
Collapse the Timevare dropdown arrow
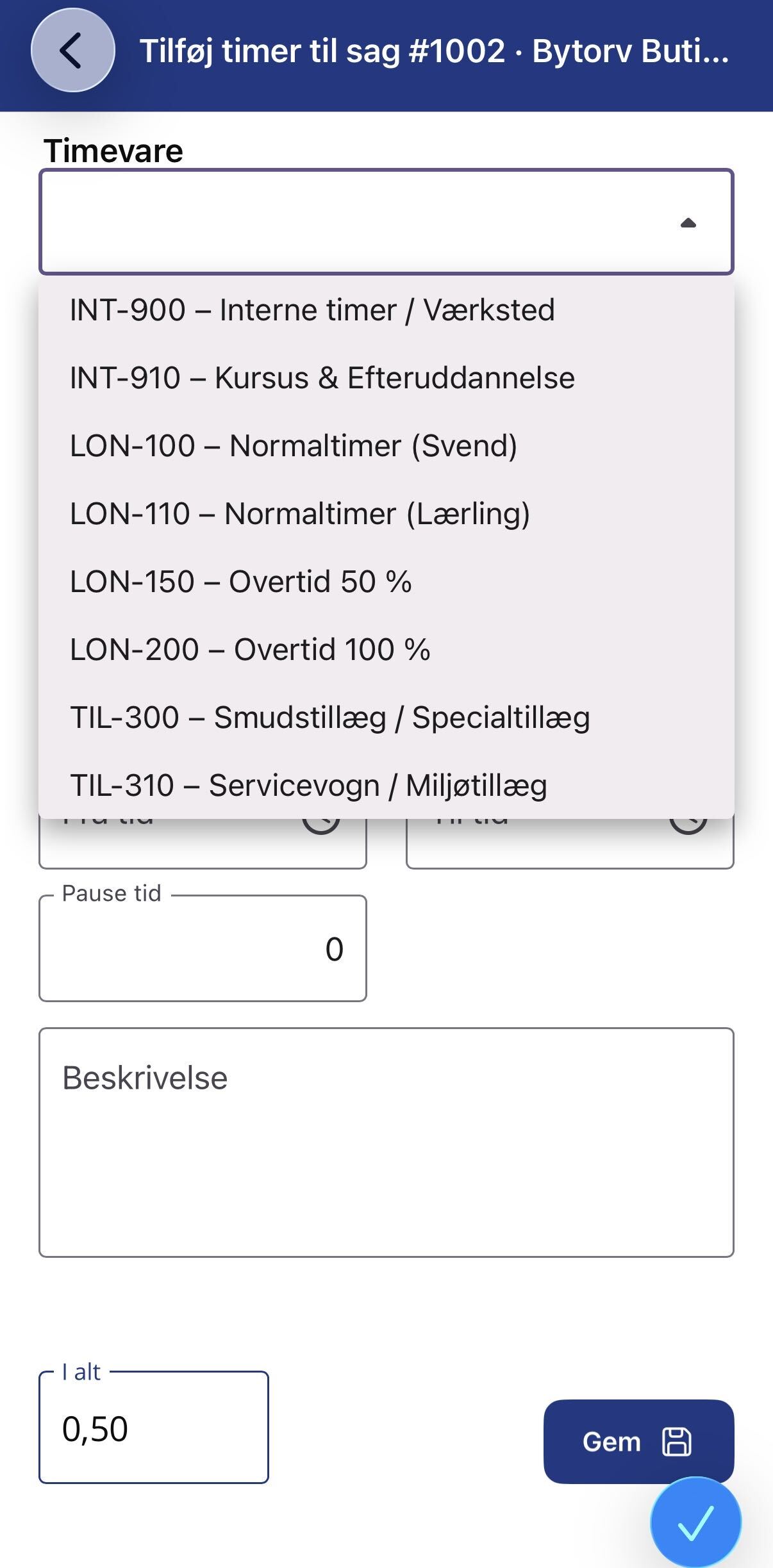[688, 223]
